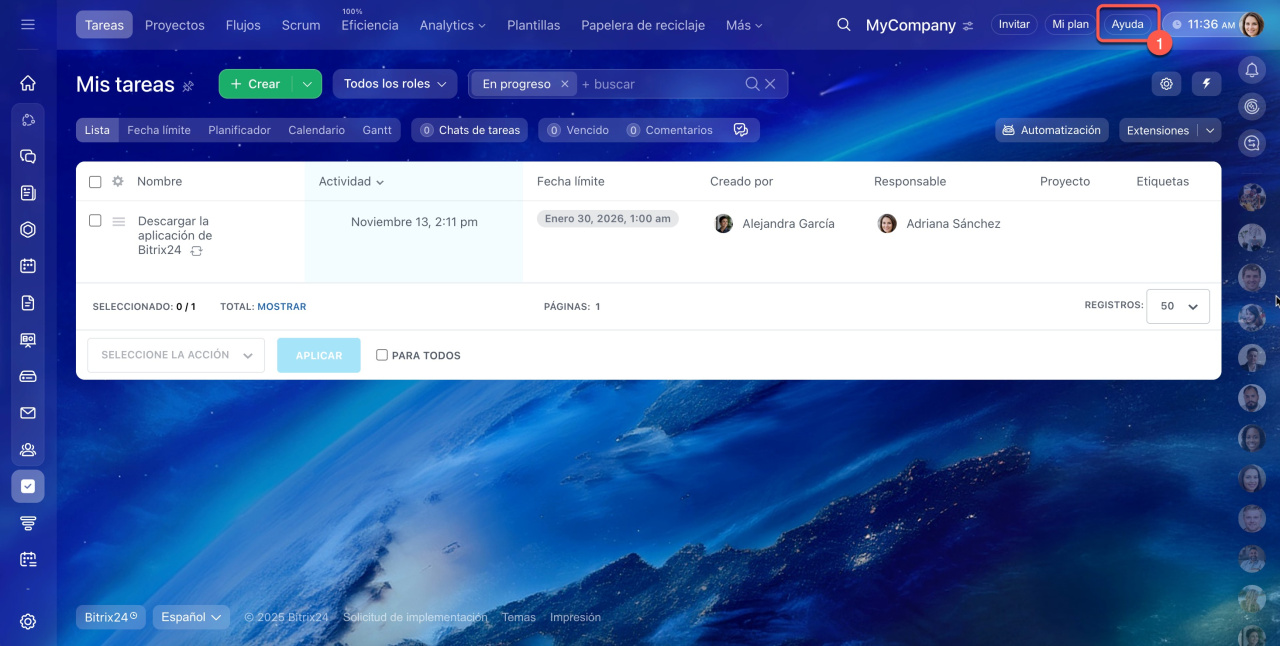Click the search magnifier in top bar

pos(844,25)
